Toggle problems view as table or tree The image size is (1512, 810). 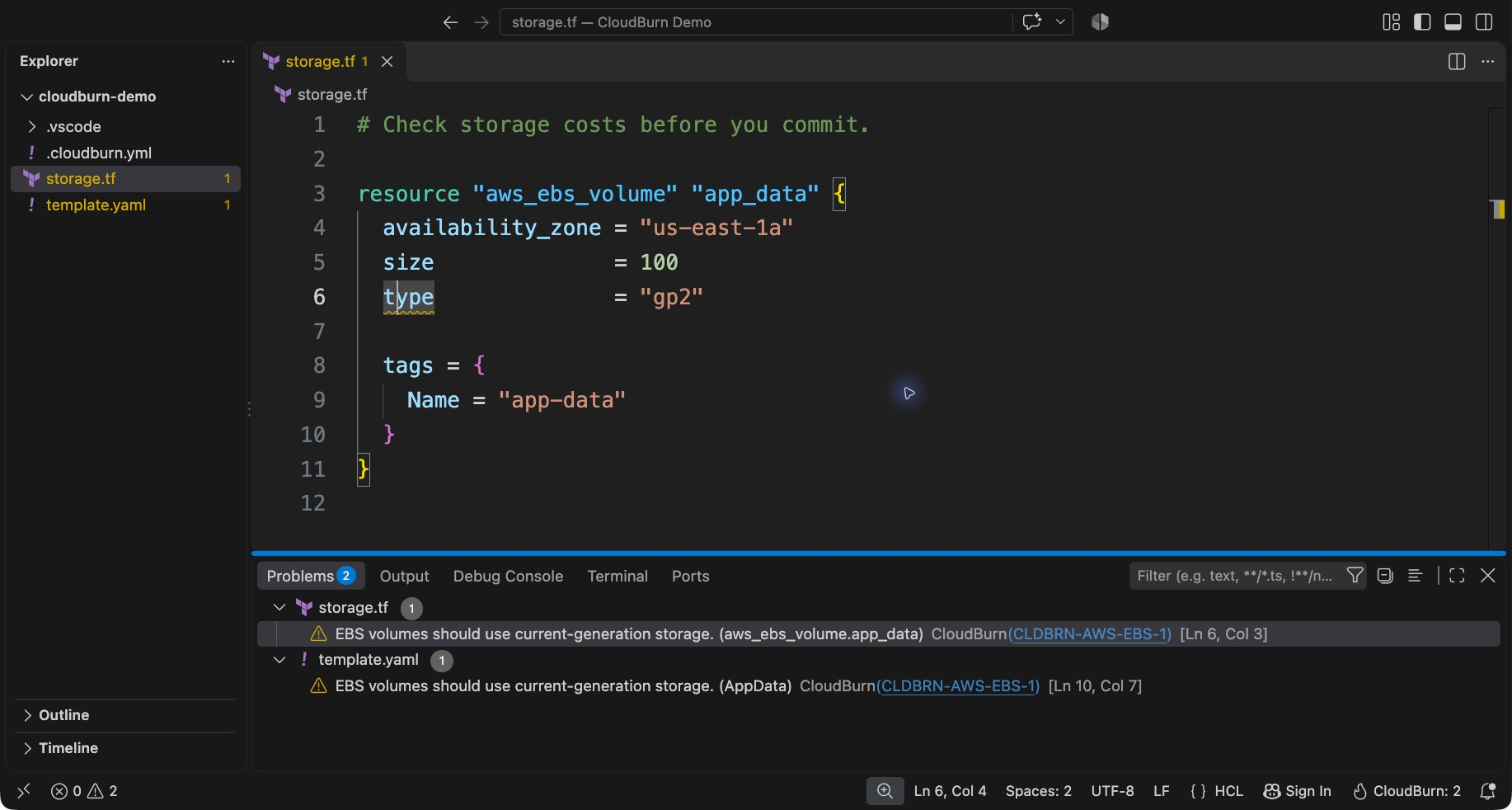[1416, 576]
